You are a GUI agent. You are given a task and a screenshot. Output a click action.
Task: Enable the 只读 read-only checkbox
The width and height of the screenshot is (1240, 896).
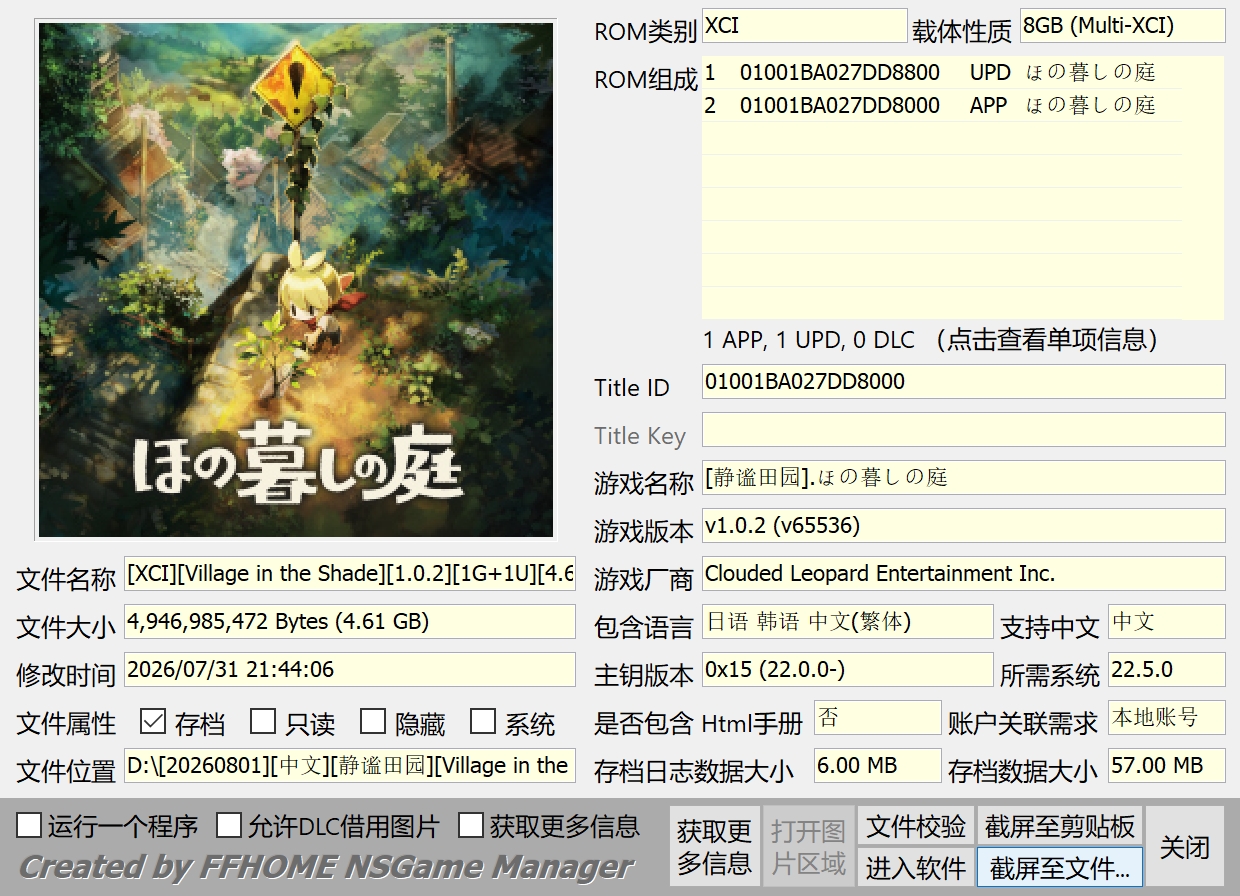(263, 721)
